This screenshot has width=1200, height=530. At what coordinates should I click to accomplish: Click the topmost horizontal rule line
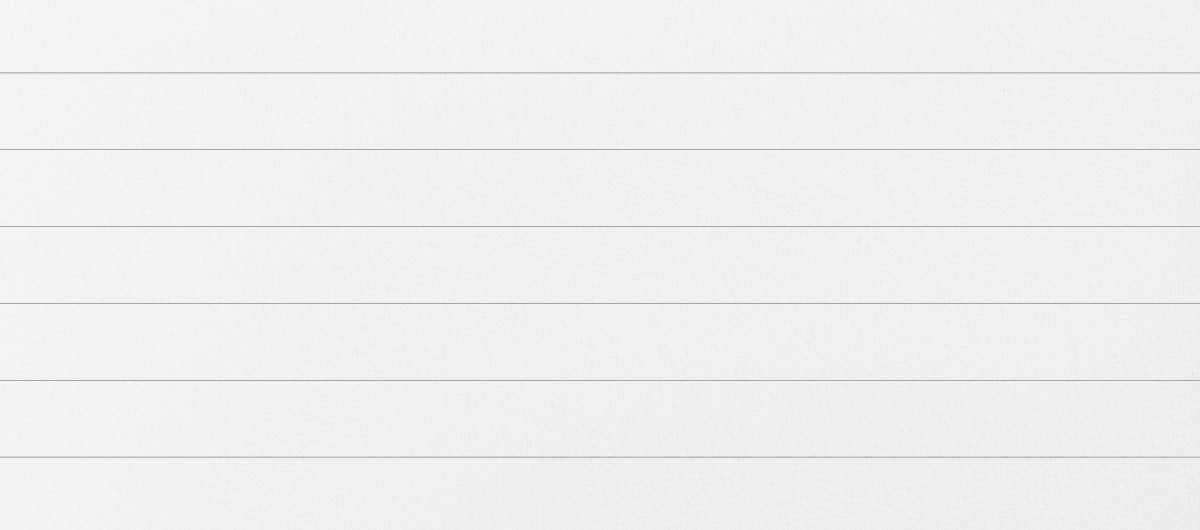[x=600, y=73]
